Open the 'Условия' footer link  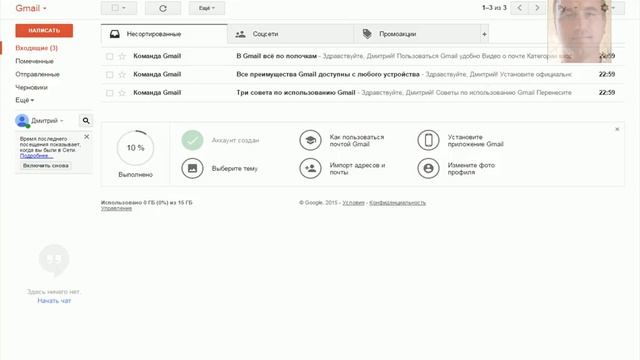(353, 202)
